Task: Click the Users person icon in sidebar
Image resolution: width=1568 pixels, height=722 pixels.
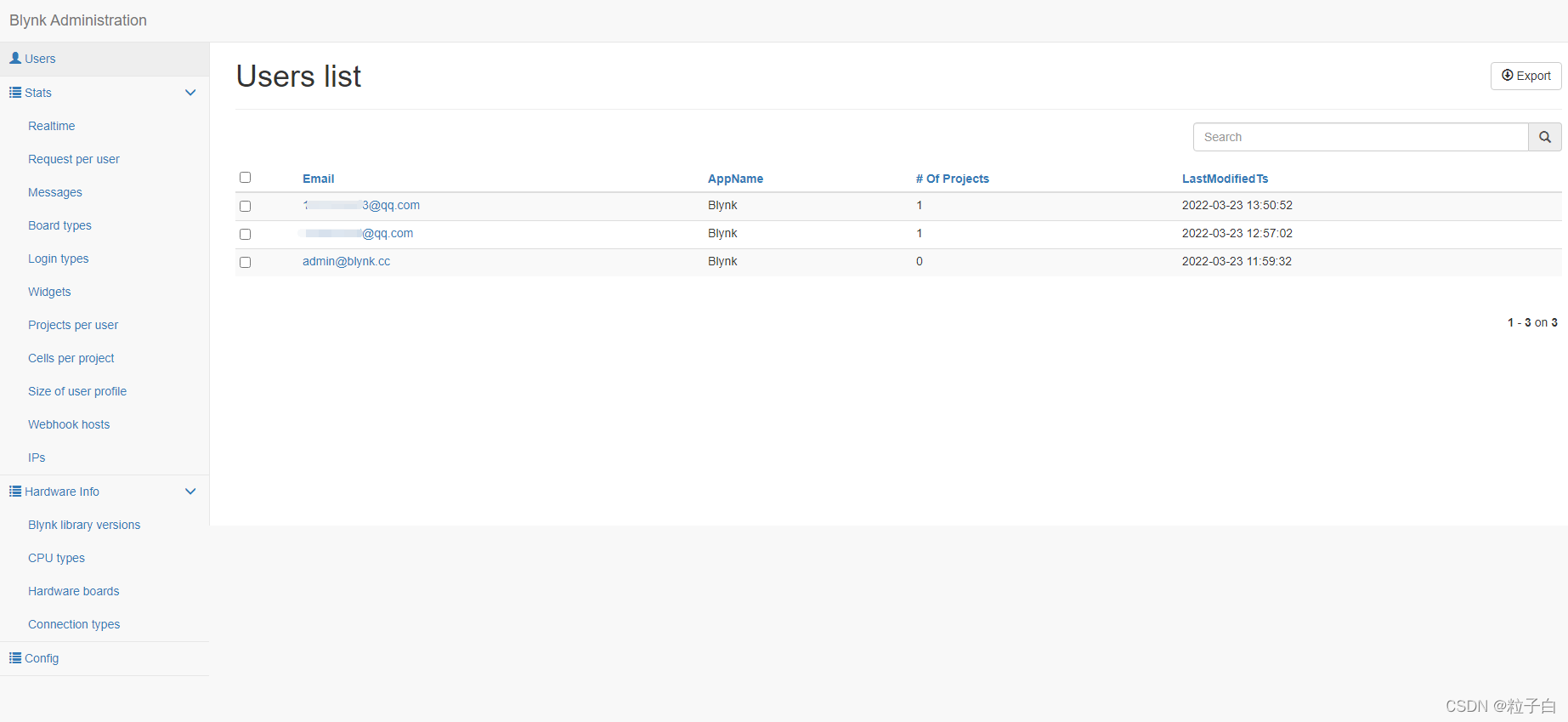Action: point(15,58)
